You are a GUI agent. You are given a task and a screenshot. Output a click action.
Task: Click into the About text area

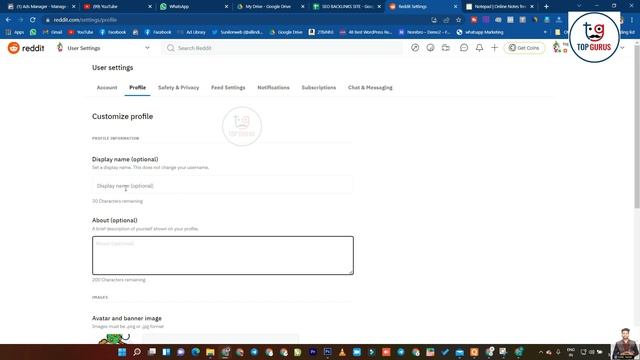(x=223, y=255)
